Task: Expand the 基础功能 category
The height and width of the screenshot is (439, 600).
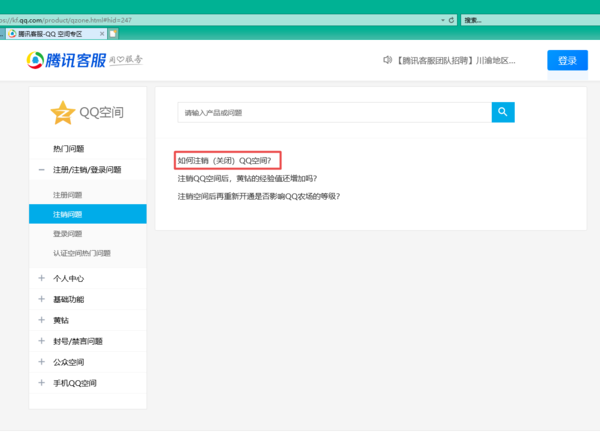Action: click(41, 299)
